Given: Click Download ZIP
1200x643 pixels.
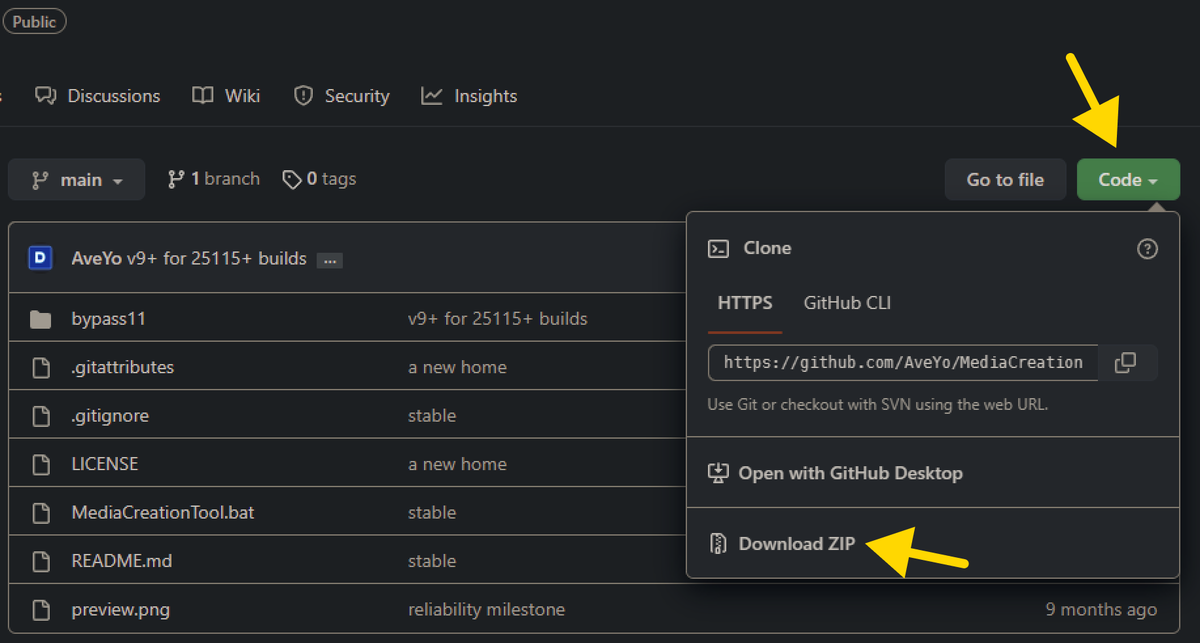Looking at the screenshot, I should coord(797,544).
